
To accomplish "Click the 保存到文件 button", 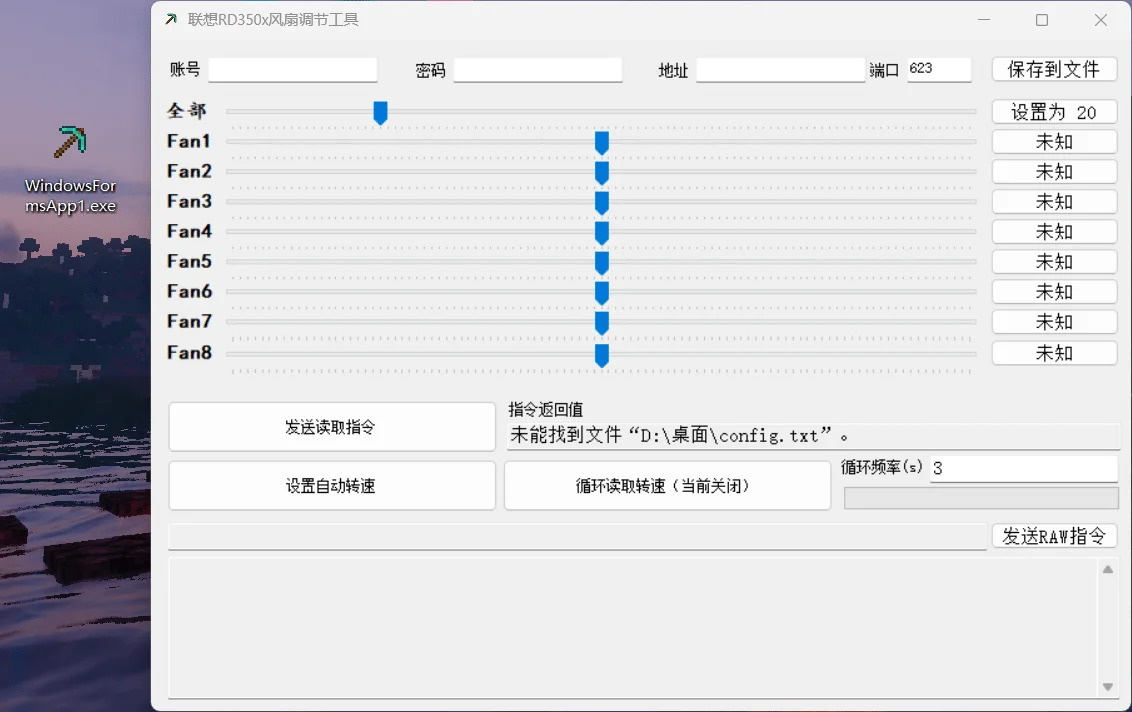I will [x=1054, y=69].
